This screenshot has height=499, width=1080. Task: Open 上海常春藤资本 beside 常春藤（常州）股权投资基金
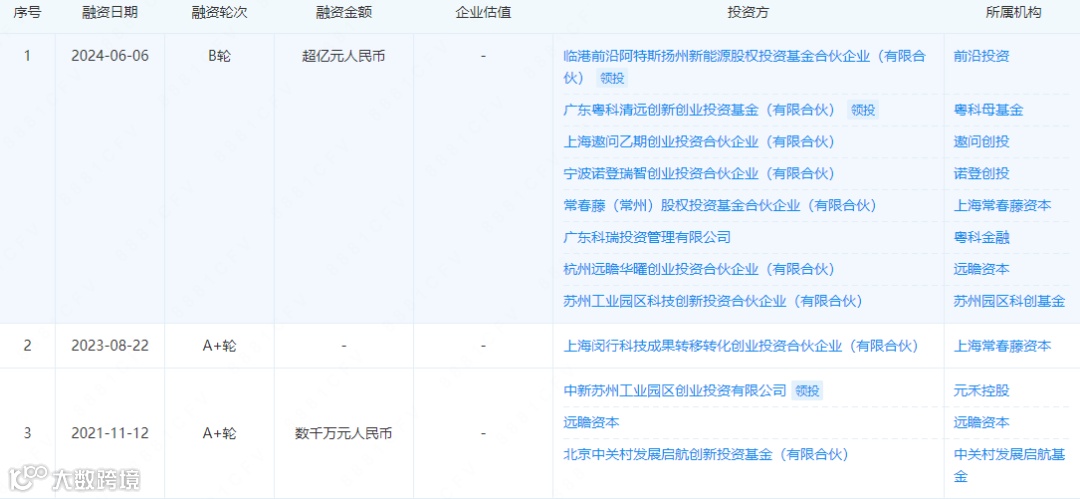pyautogui.click(x=1002, y=205)
